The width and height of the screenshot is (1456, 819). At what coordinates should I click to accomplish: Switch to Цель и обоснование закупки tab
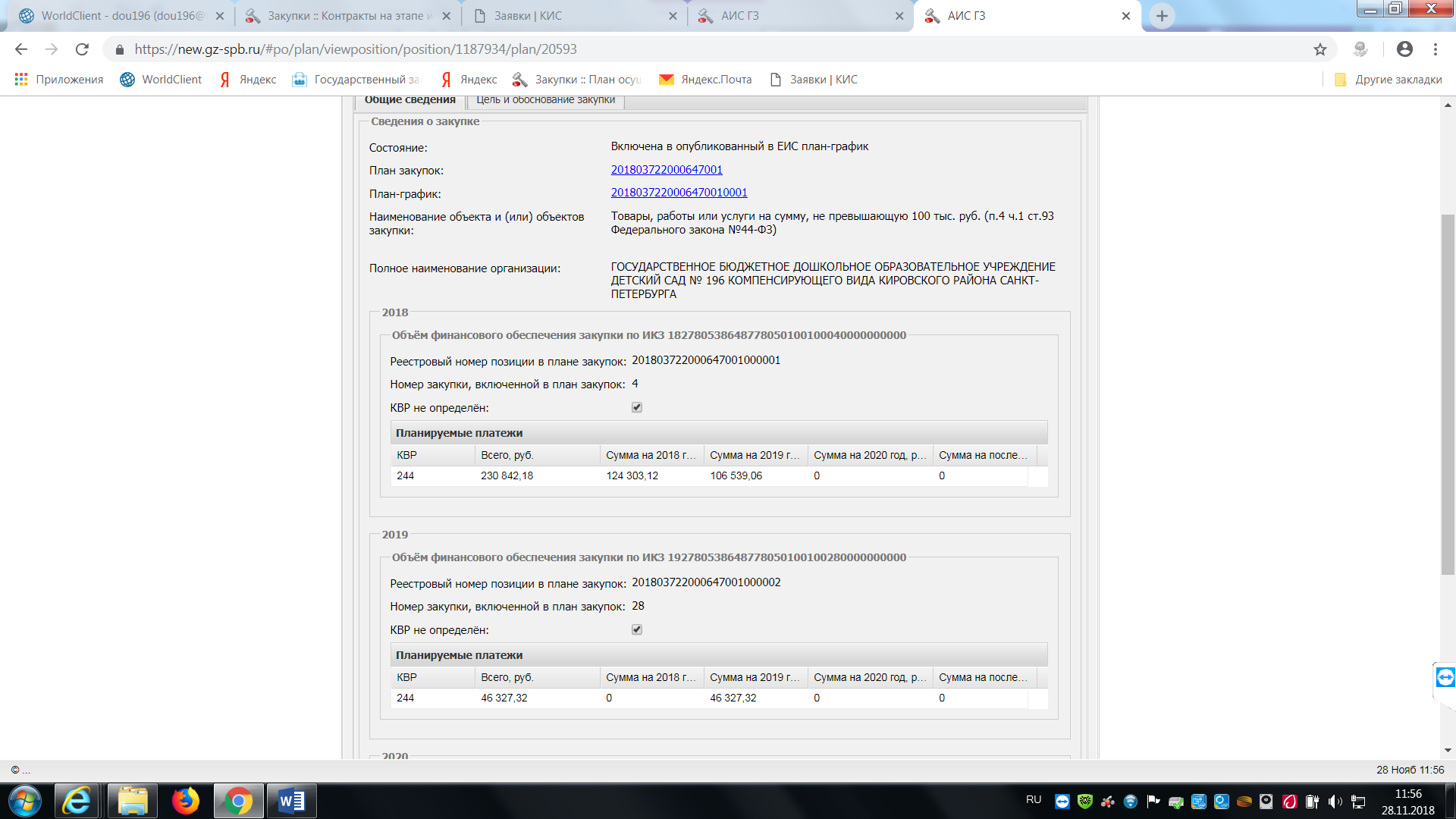click(x=545, y=100)
